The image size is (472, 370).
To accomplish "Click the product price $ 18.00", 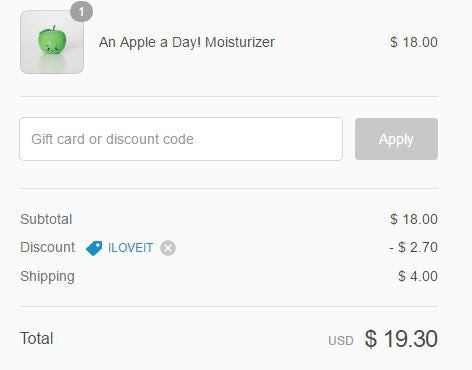I will (x=414, y=42).
